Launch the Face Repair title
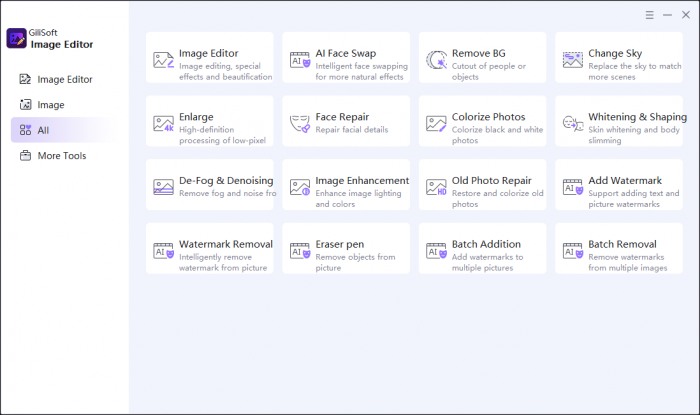 coord(342,117)
